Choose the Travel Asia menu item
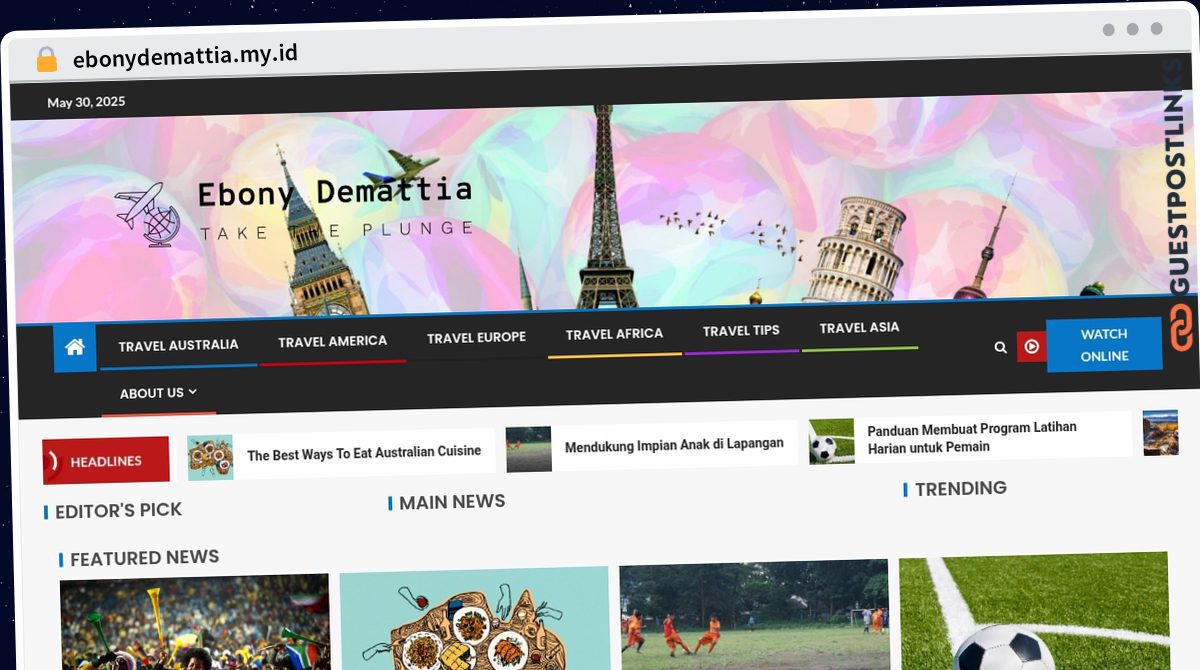This screenshot has height=670, width=1200. [x=859, y=327]
